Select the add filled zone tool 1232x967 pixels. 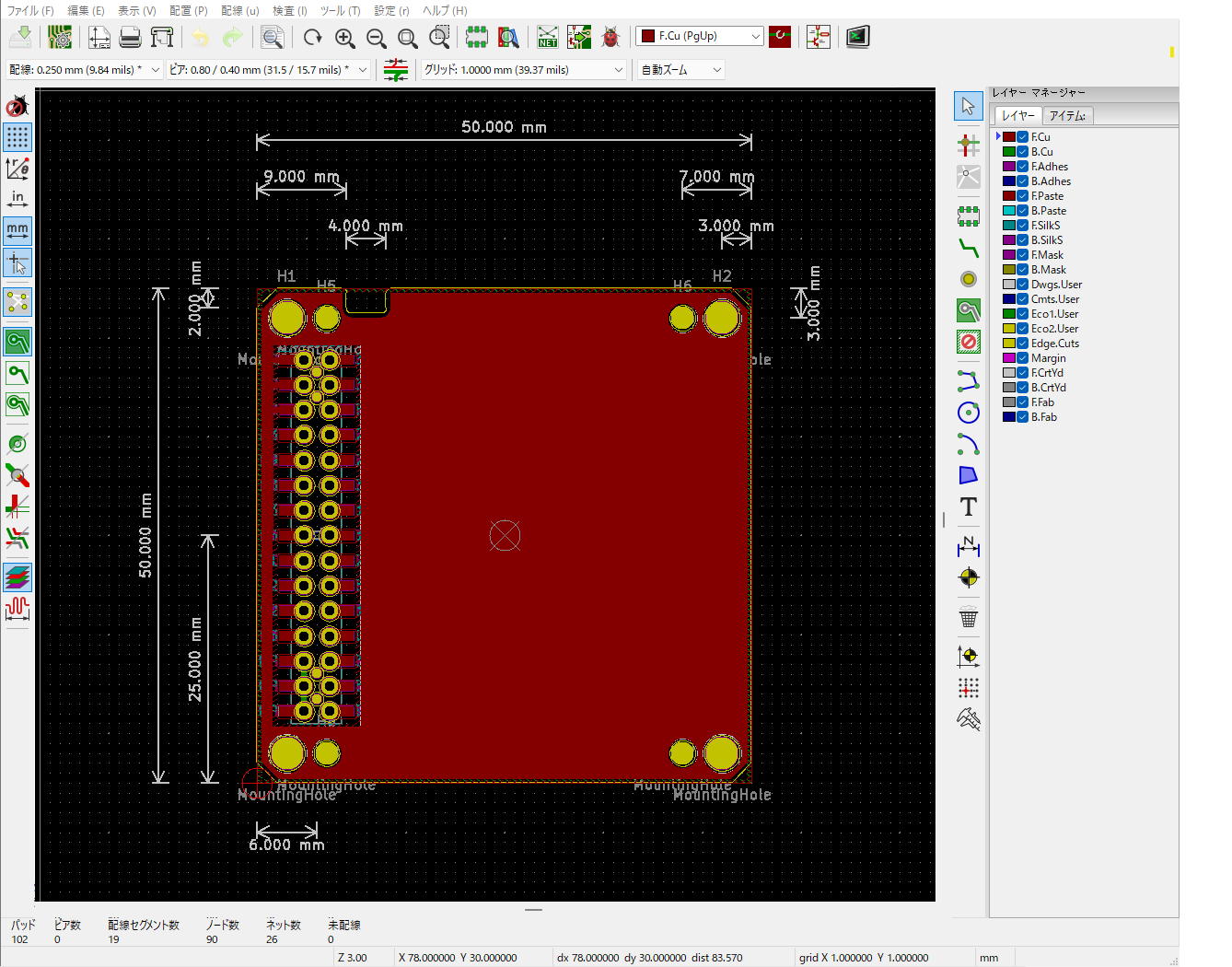click(x=968, y=310)
